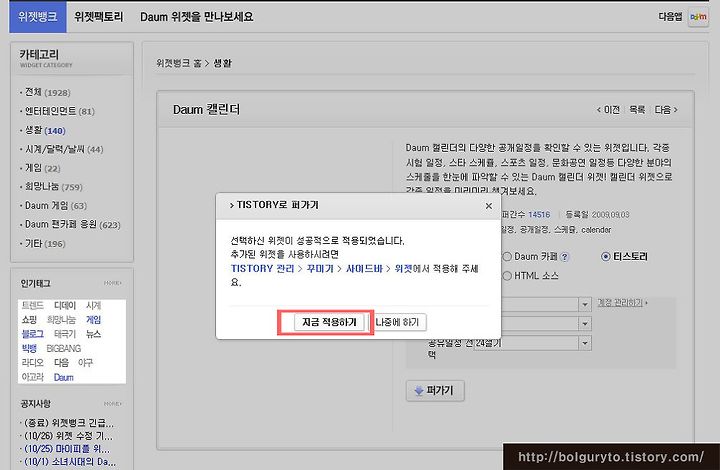Click the 태극기 popular tag
This screenshot has width=720, height=470.
click(x=65, y=334)
